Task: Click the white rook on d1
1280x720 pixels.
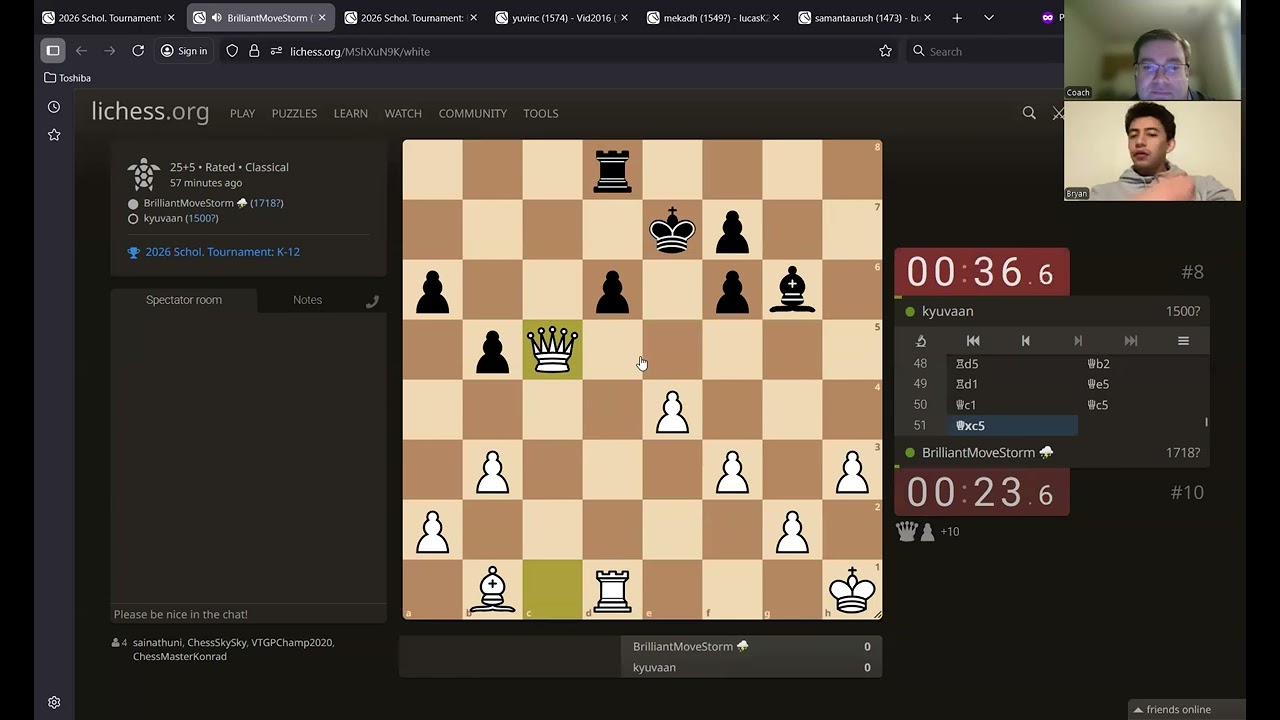Action: pos(612,590)
